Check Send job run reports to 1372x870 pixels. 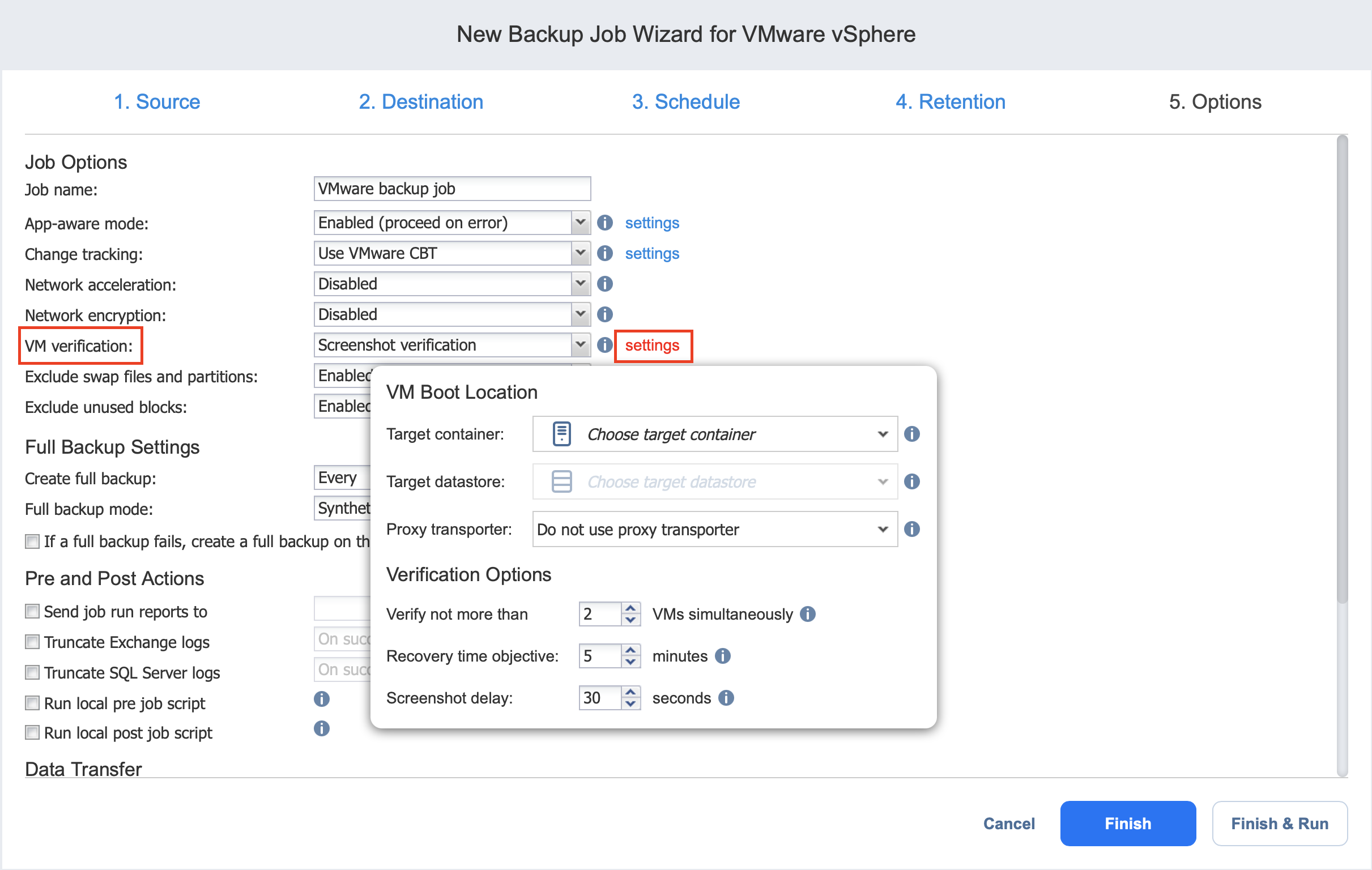(32, 612)
